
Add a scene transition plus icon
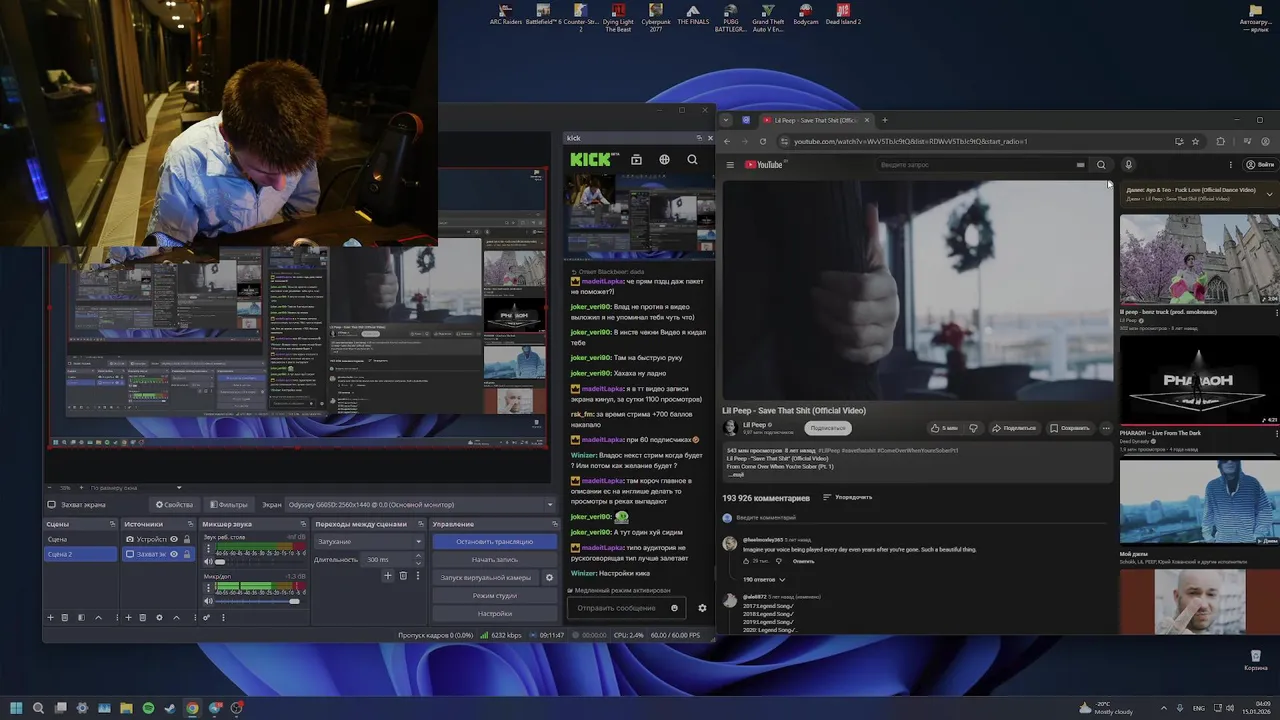click(x=388, y=575)
